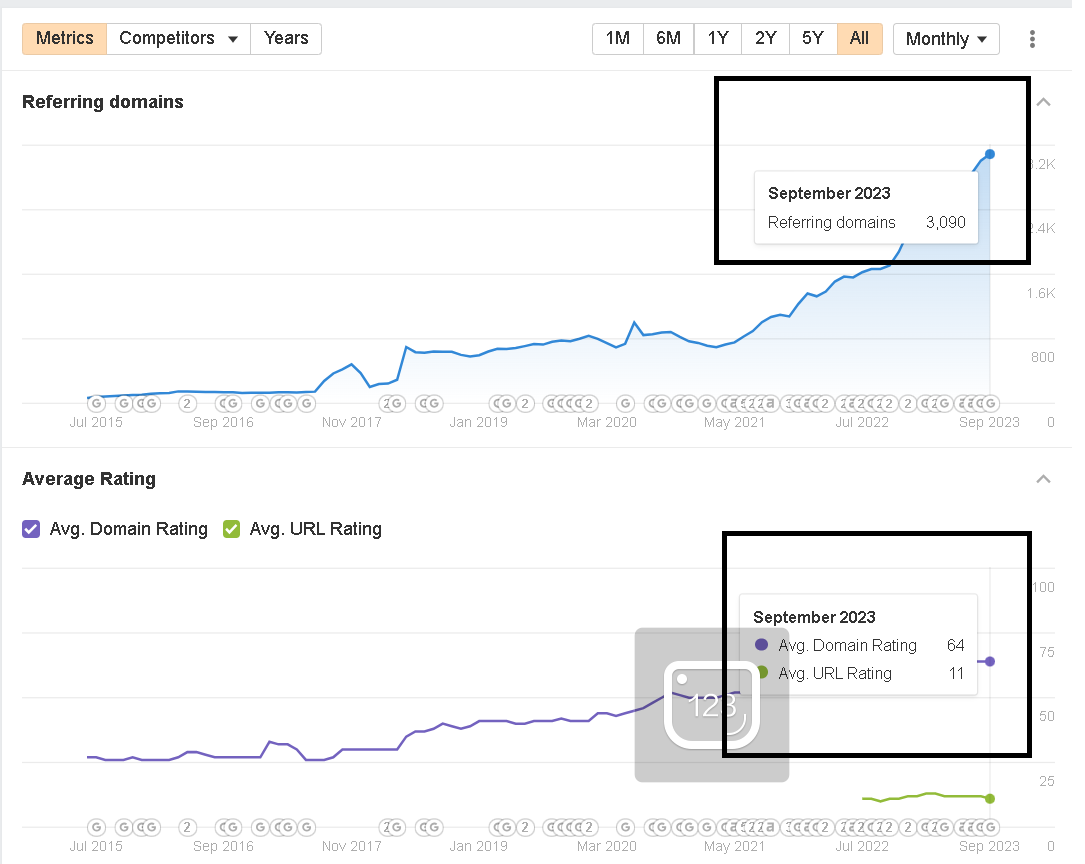Image resolution: width=1085 pixels, height=864 pixels.
Task: Click the '2' Google update marker near Sep 2016
Action: (187, 404)
